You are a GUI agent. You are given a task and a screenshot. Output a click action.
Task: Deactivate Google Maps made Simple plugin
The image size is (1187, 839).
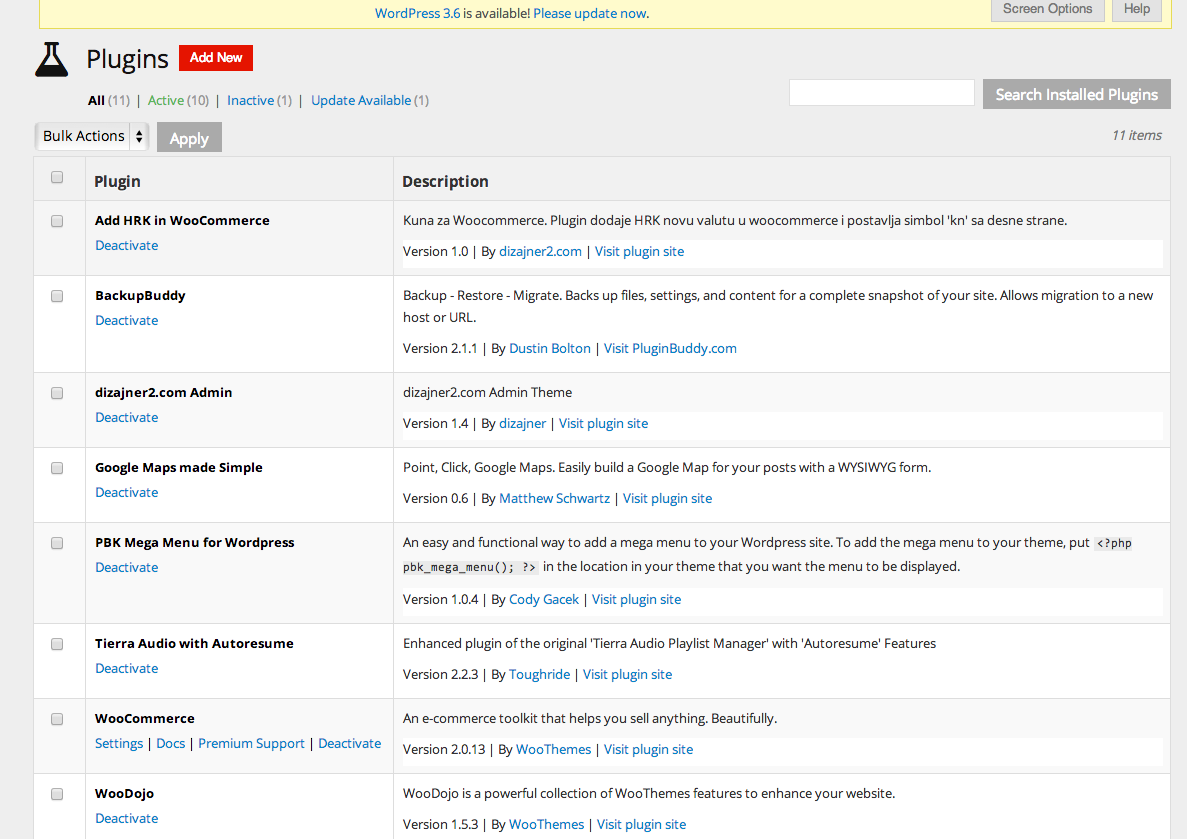click(126, 492)
